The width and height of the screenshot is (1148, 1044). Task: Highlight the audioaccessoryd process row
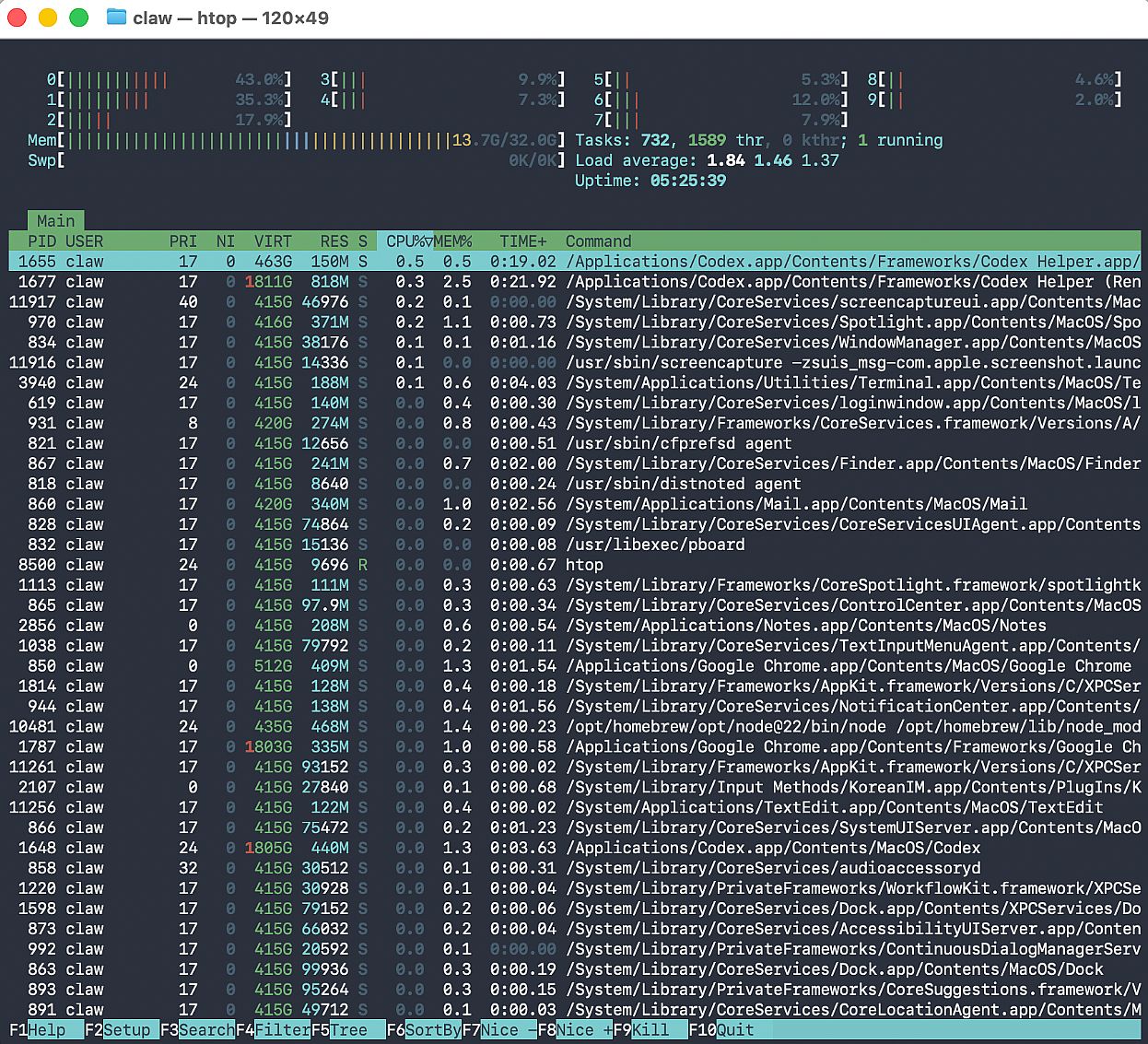pos(575,868)
